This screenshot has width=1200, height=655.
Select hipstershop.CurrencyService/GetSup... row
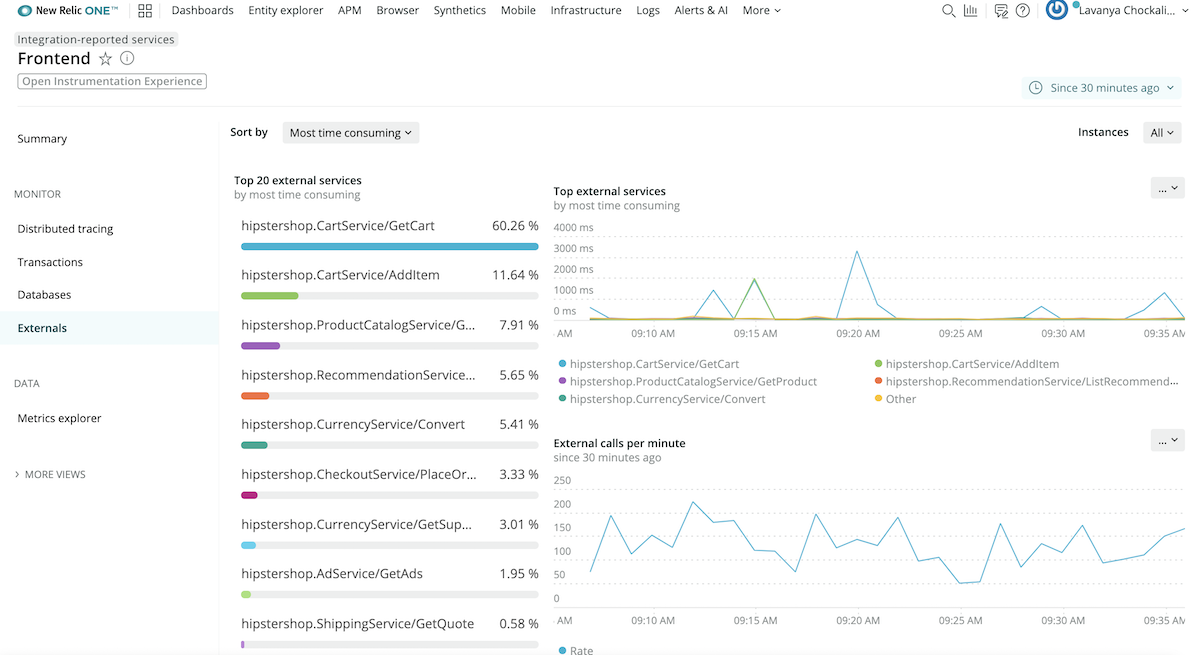tap(390, 533)
